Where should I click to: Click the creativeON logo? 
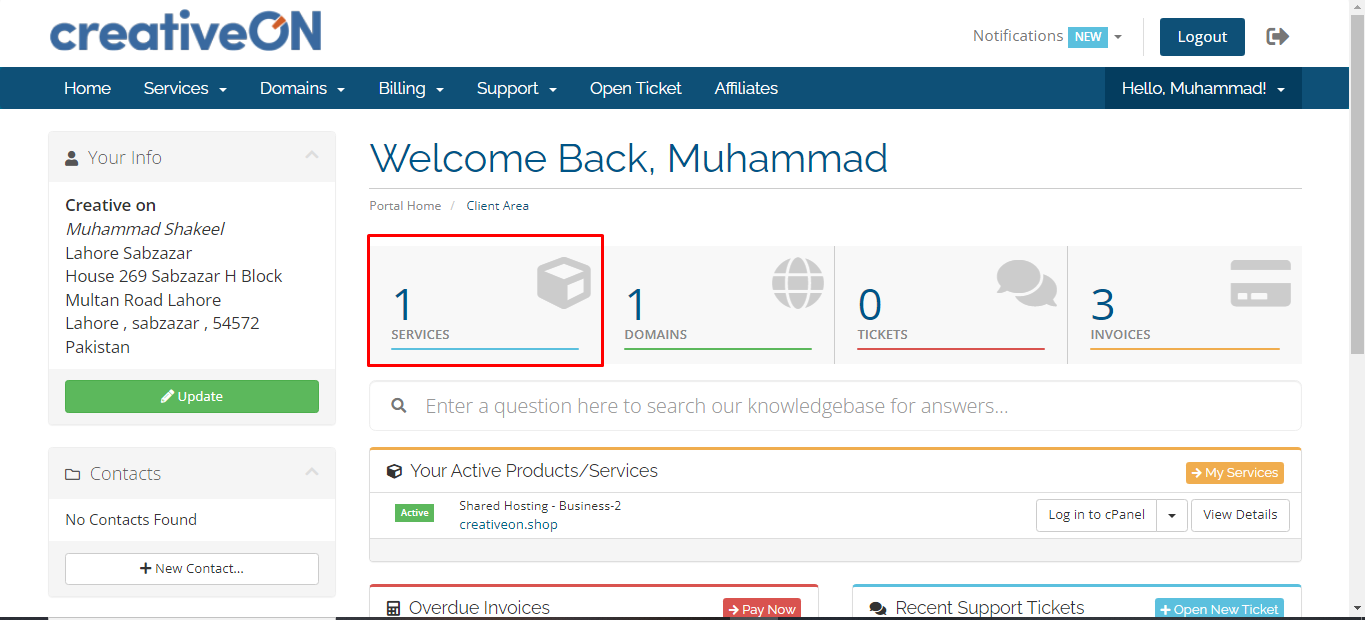186,32
